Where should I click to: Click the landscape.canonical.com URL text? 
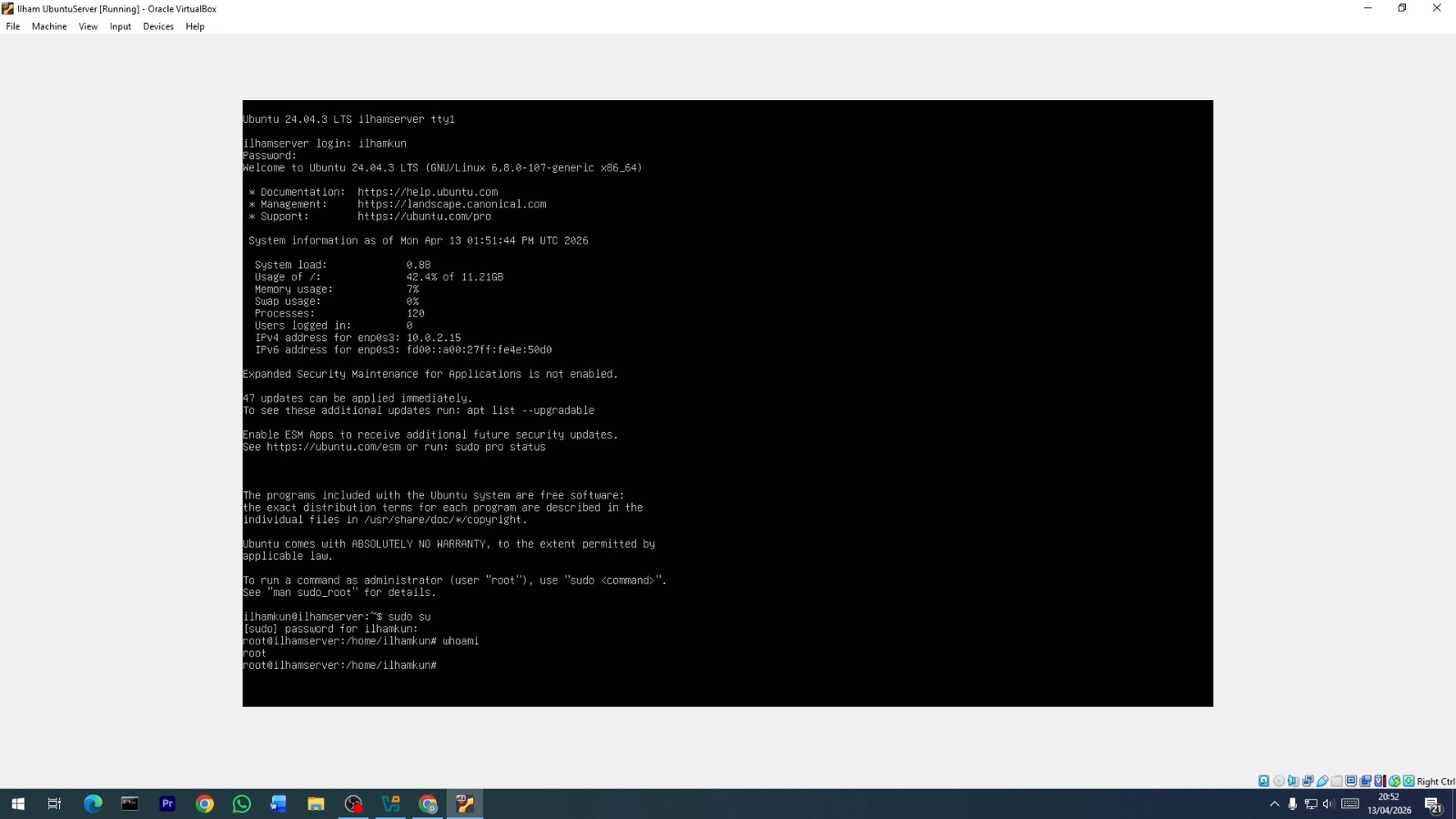(451, 204)
